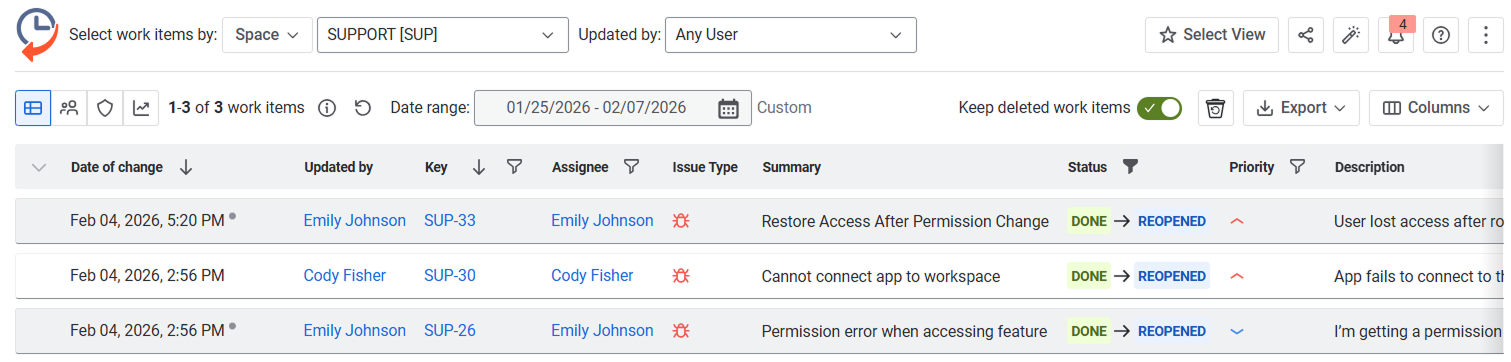Click 'Cannot connect app to workspace' summary
The height and width of the screenshot is (362, 1511).
click(x=881, y=276)
